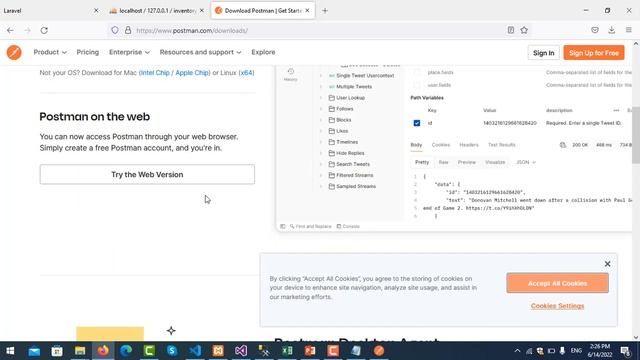Select the Headers response tab
Viewport: 640px width, 360px height.
click(x=469, y=145)
